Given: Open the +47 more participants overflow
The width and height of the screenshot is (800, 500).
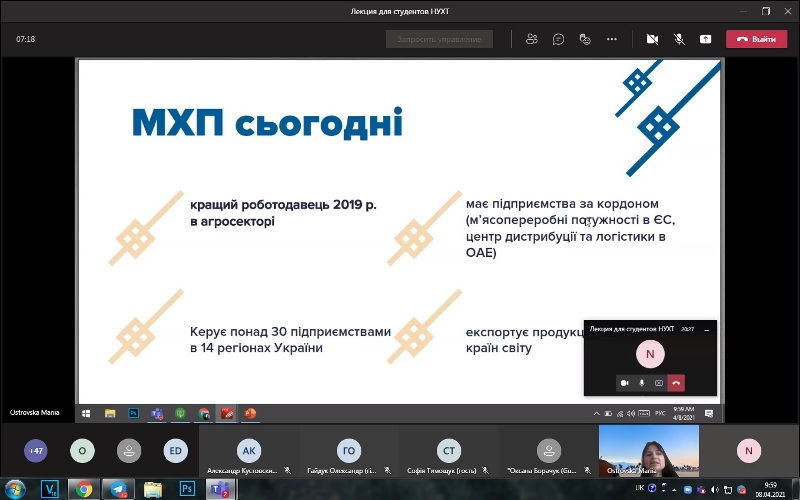Looking at the screenshot, I should pos(36,451).
